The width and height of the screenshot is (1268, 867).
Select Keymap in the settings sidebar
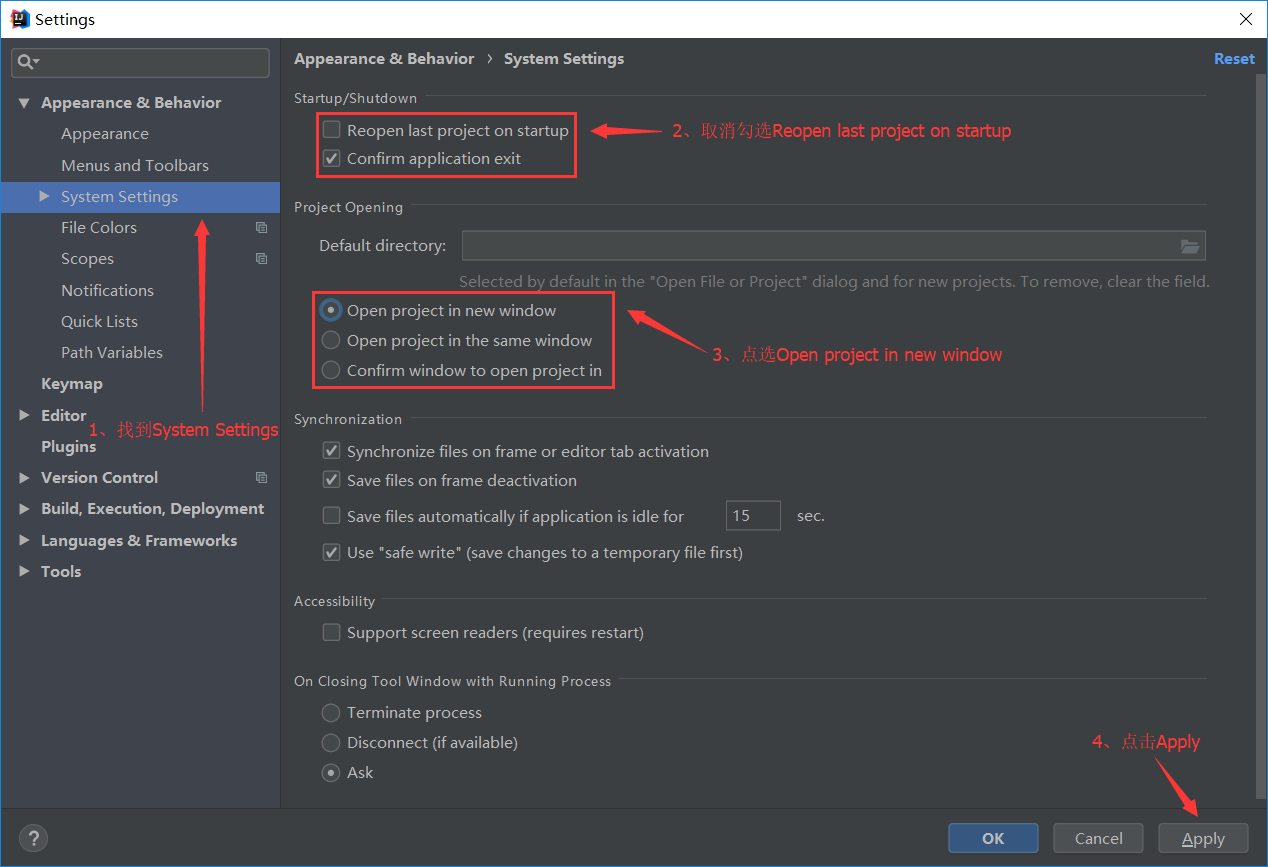(x=72, y=383)
